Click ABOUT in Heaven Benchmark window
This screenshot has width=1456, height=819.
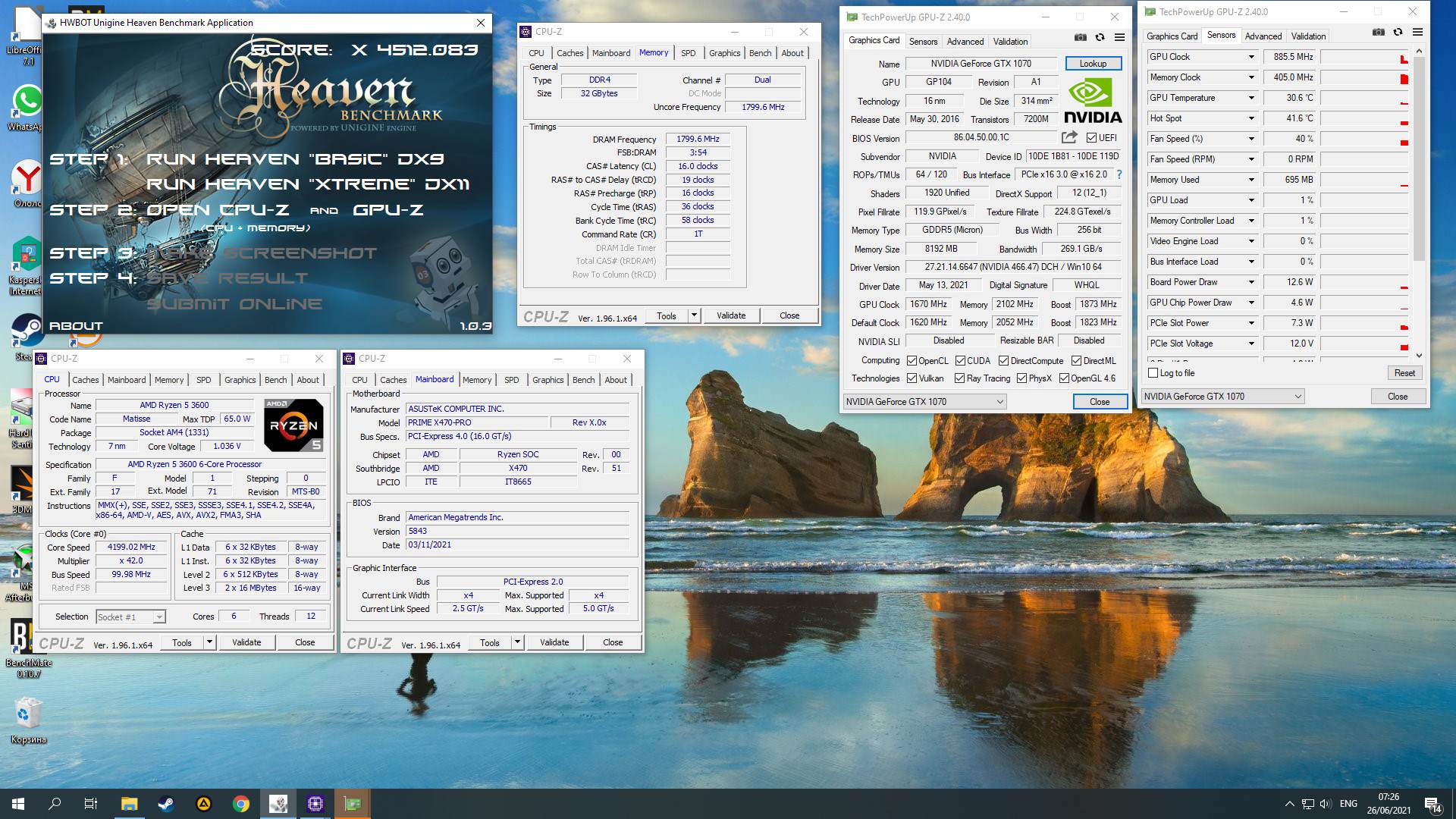tap(76, 326)
